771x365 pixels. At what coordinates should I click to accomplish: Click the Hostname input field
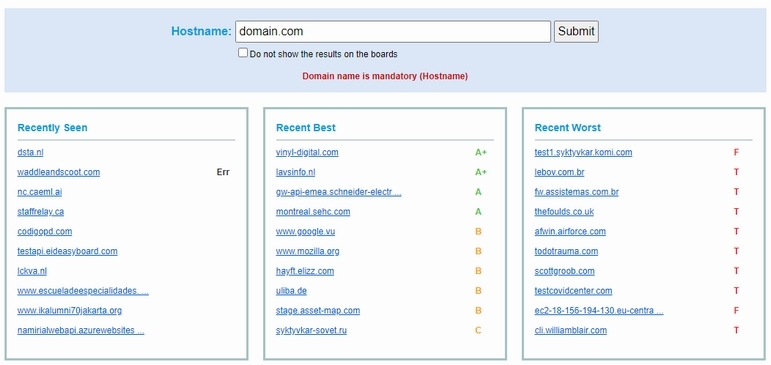click(x=393, y=31)
